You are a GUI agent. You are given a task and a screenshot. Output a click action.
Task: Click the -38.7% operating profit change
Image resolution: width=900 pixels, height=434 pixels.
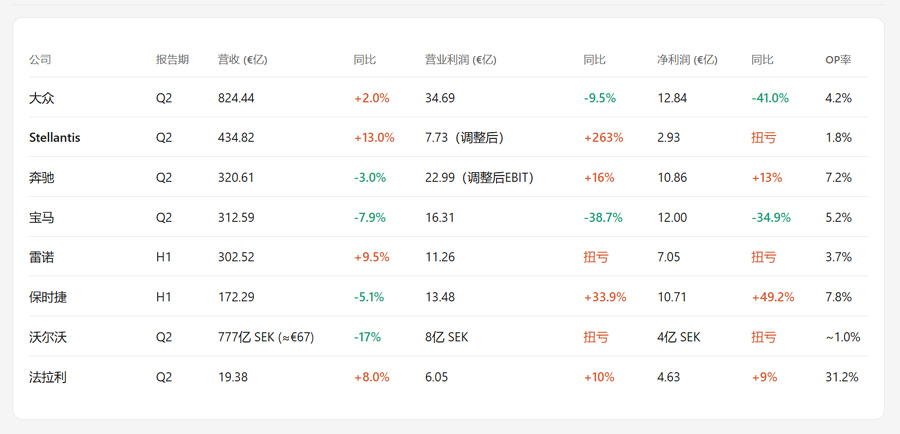tap(603, 218)
